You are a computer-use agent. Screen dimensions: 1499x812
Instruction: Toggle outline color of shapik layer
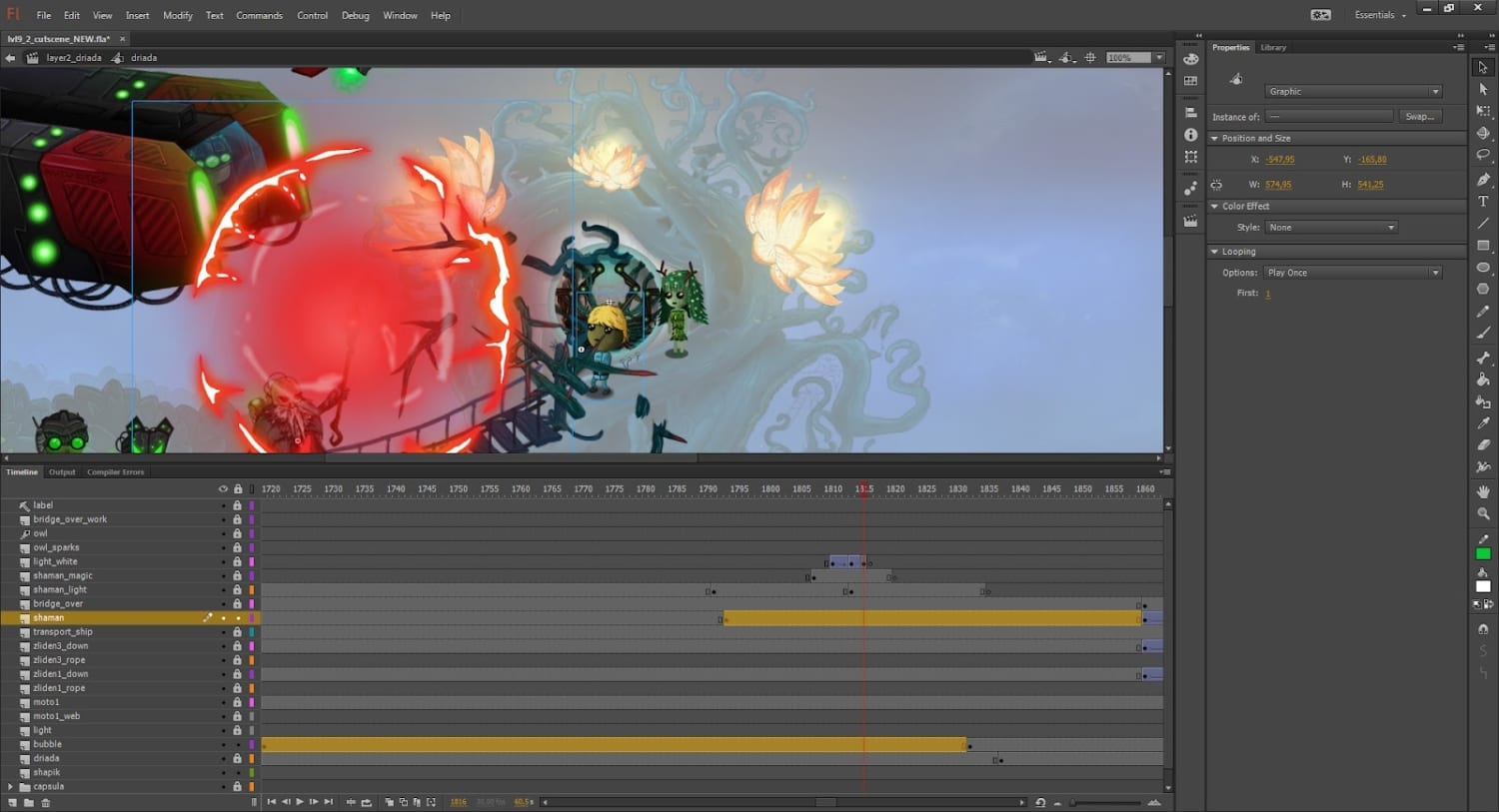252,772
